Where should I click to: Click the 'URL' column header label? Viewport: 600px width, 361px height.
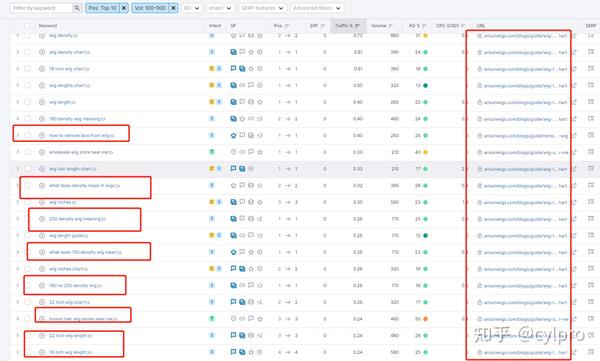[x=481, y=26]
